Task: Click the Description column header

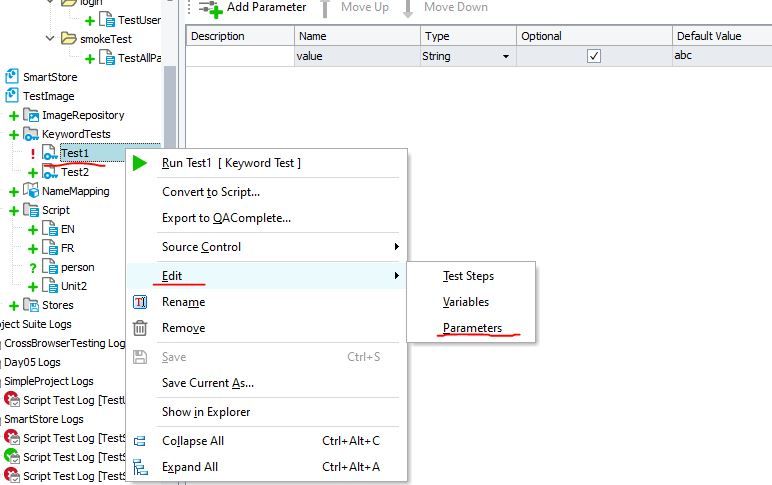Action: (x=240, y=36)
